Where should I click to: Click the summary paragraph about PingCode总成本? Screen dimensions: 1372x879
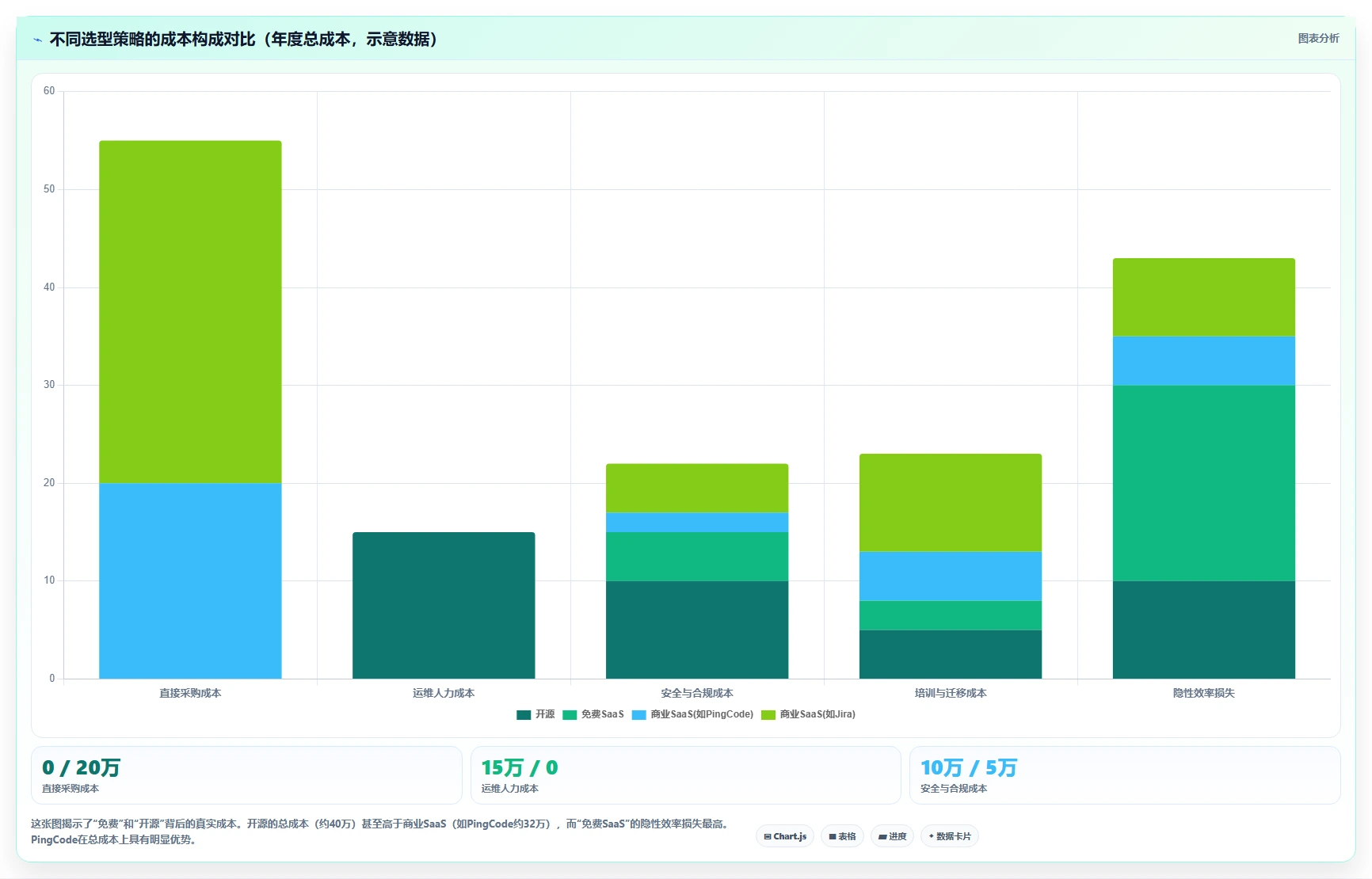[x=381, y=831]
